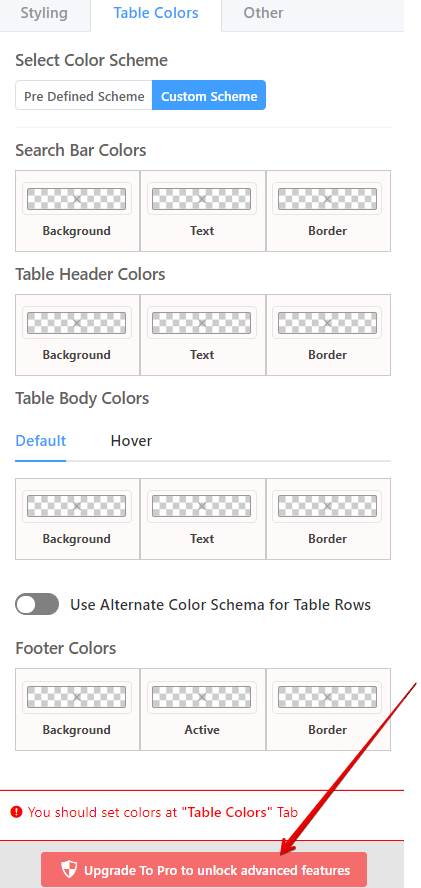The image size is (421, 888).
Task: Open Table Header Text color picker
Action: coord(202,323)
